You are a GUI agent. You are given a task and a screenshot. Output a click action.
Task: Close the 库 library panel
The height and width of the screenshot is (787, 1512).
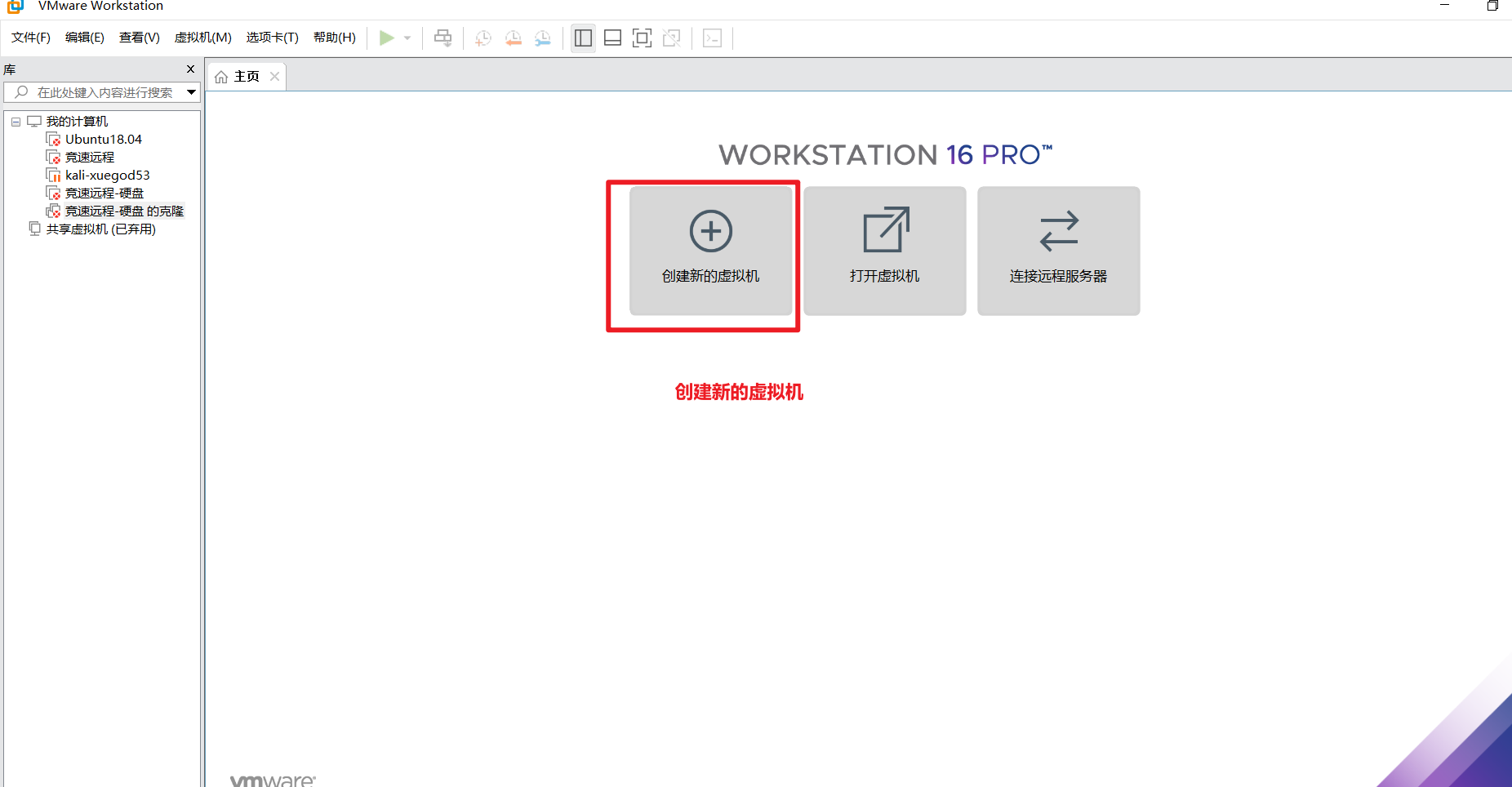tap(191, 69)
